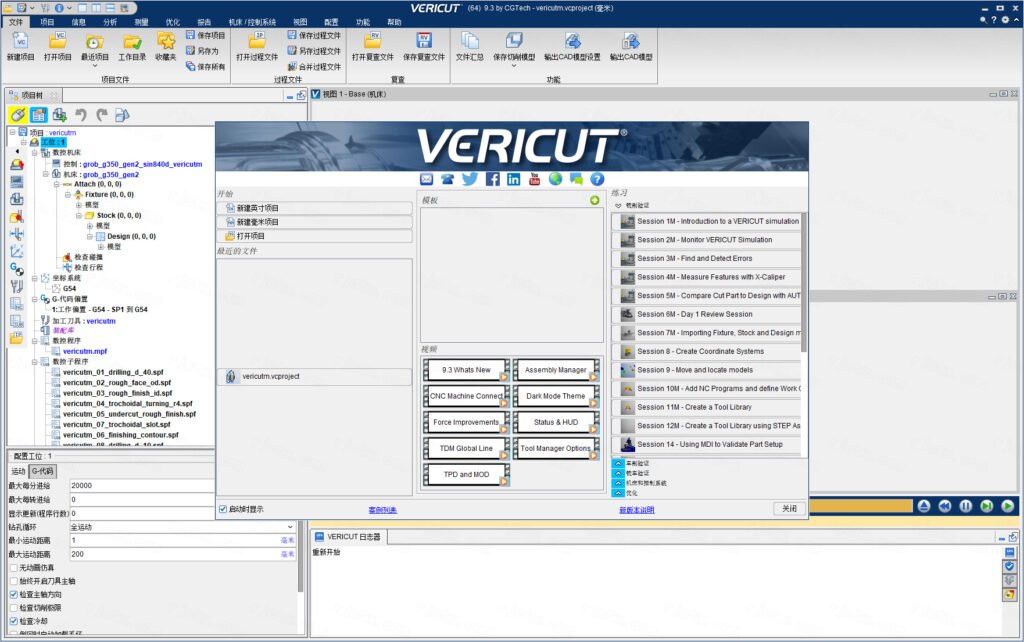Click 合并过程文件 in ribbon

click(x=314, y=67)
